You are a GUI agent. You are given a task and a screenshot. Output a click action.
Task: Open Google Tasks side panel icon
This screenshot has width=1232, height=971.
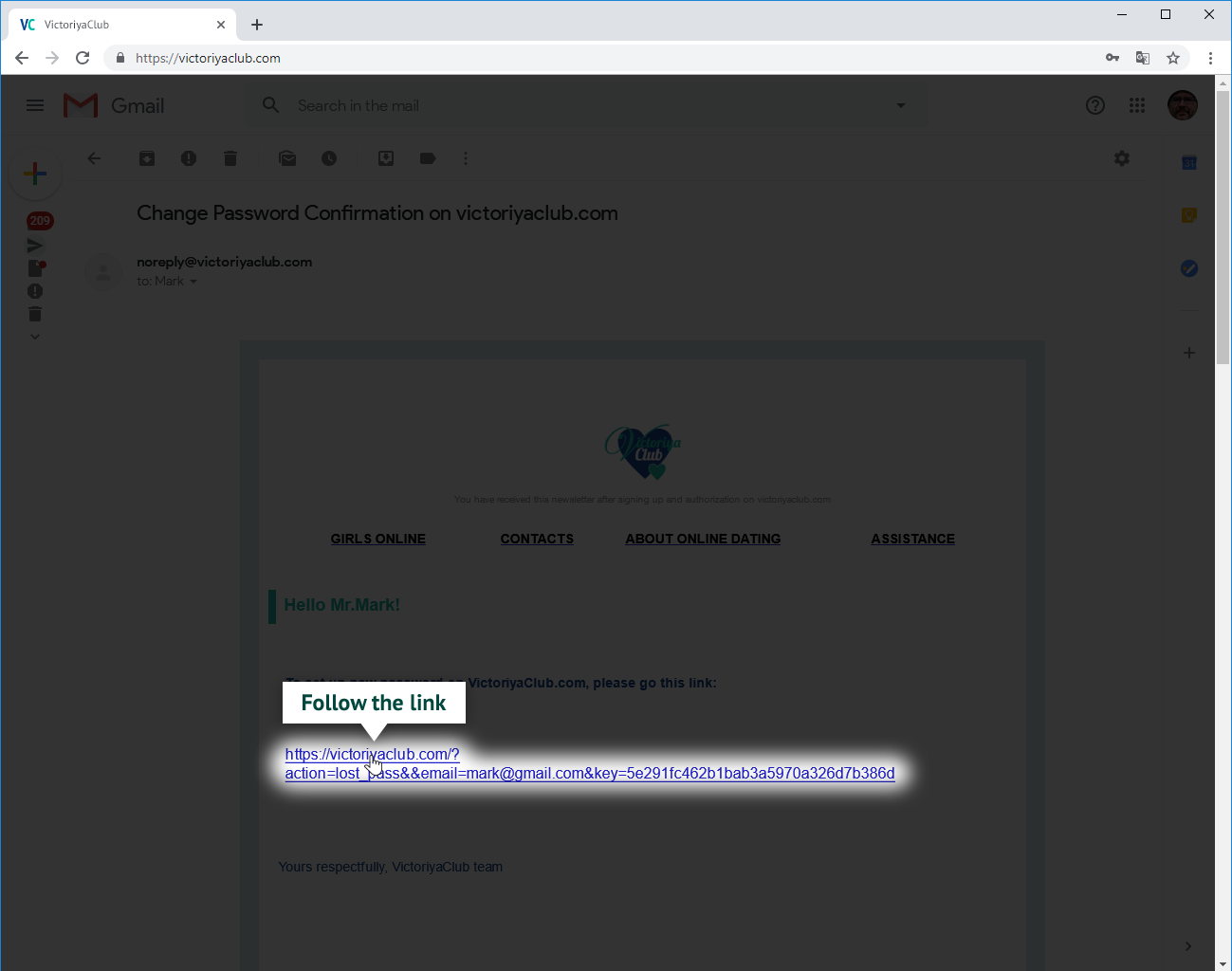(1189, 268)
